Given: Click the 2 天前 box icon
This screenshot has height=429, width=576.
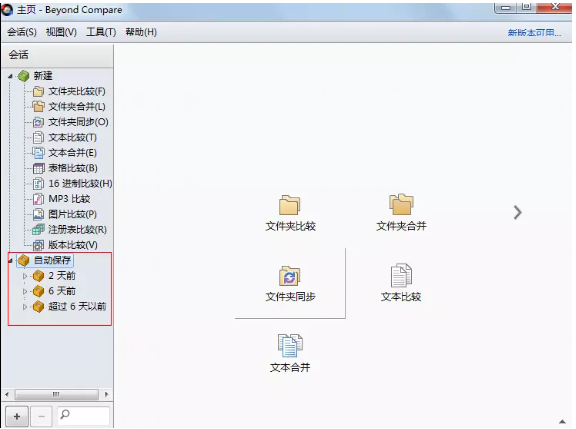Looking at the screenshot, I should click(38, 276).
